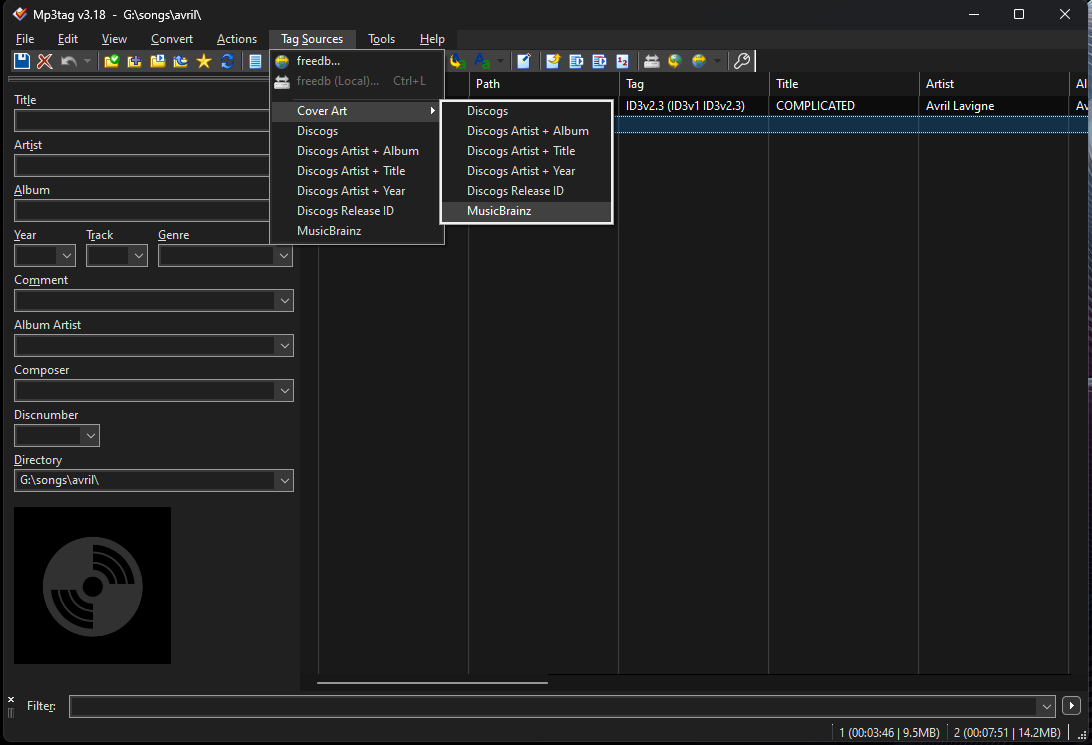Open the Year dropdown list
Screen dimensions: 1092x745
[x=66, y=256]
